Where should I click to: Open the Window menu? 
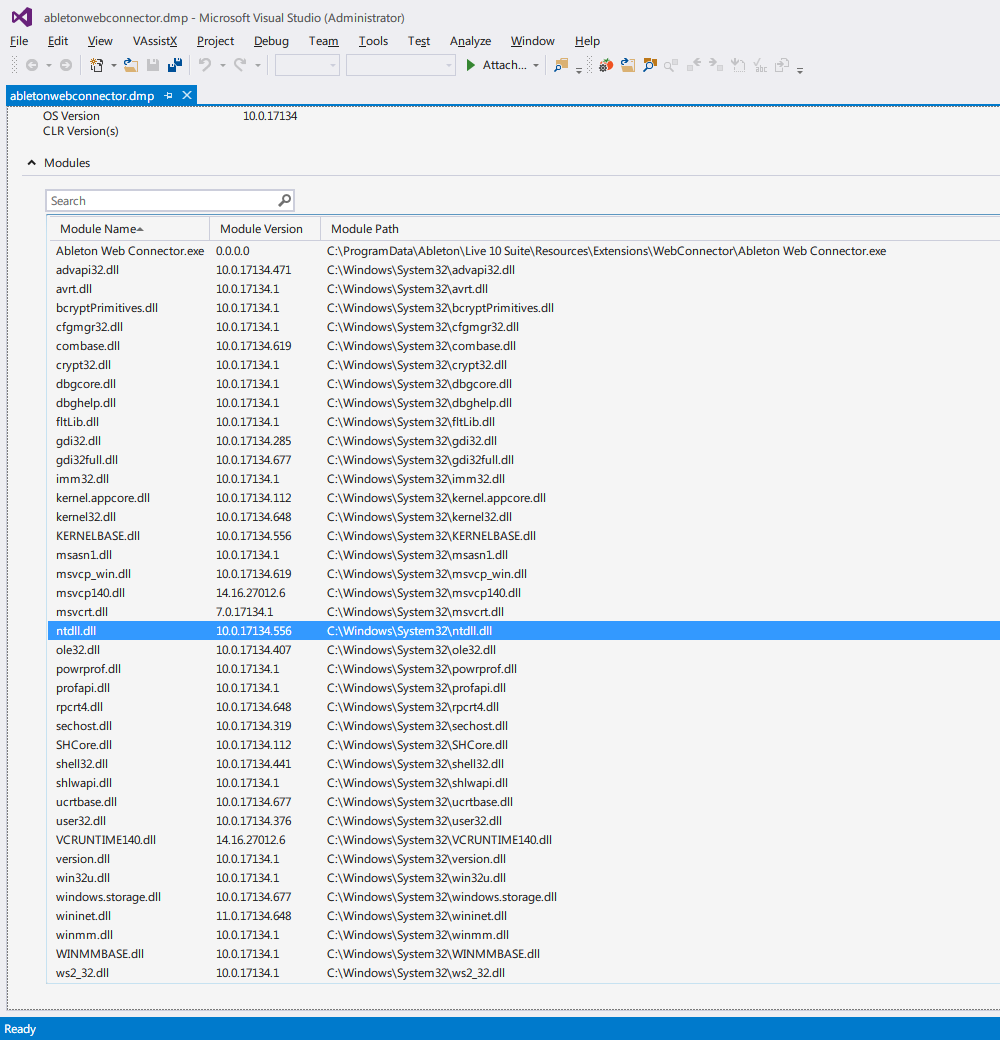[x=532, y=40]
